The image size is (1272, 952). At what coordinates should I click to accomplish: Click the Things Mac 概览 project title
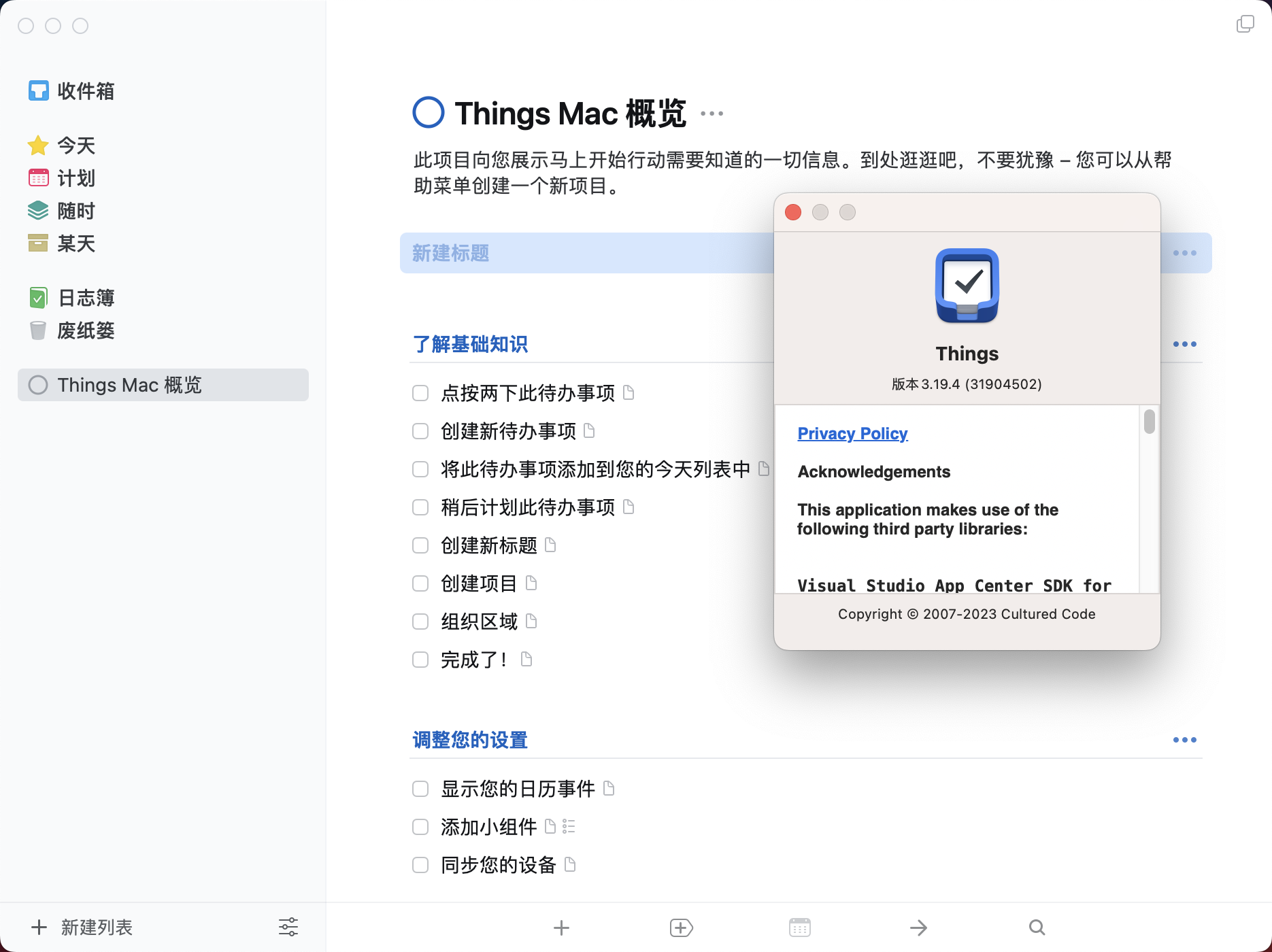(x=570, y=114)
